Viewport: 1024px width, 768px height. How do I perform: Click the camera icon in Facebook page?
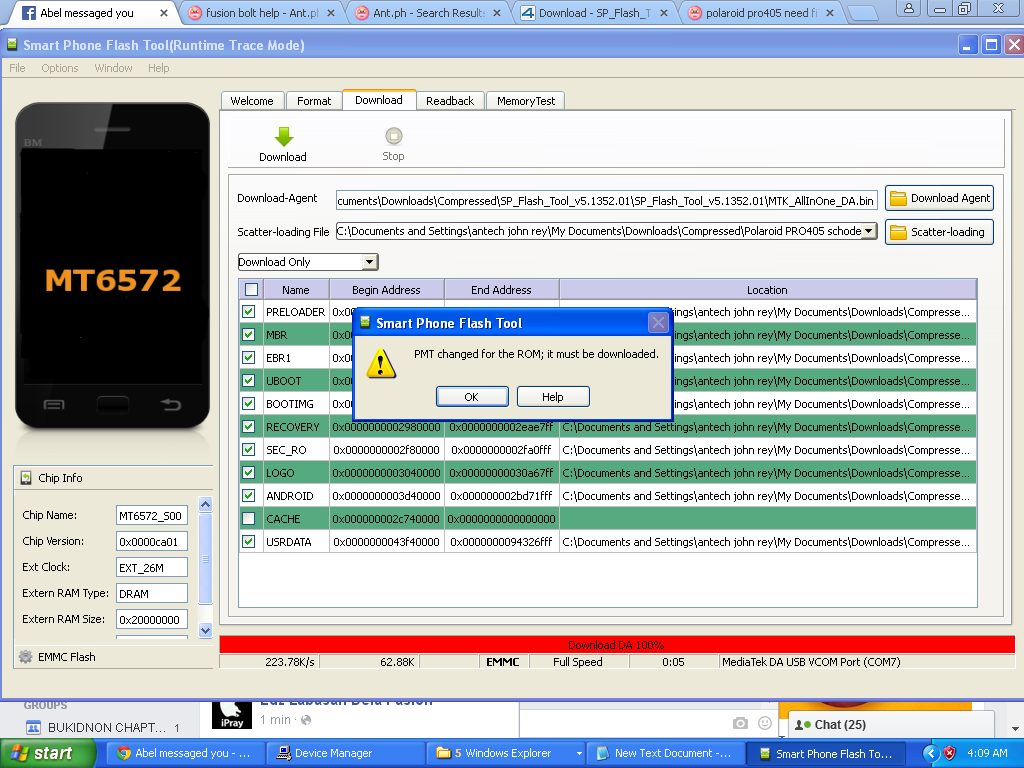pyautogui.click(x=740, y=723)
